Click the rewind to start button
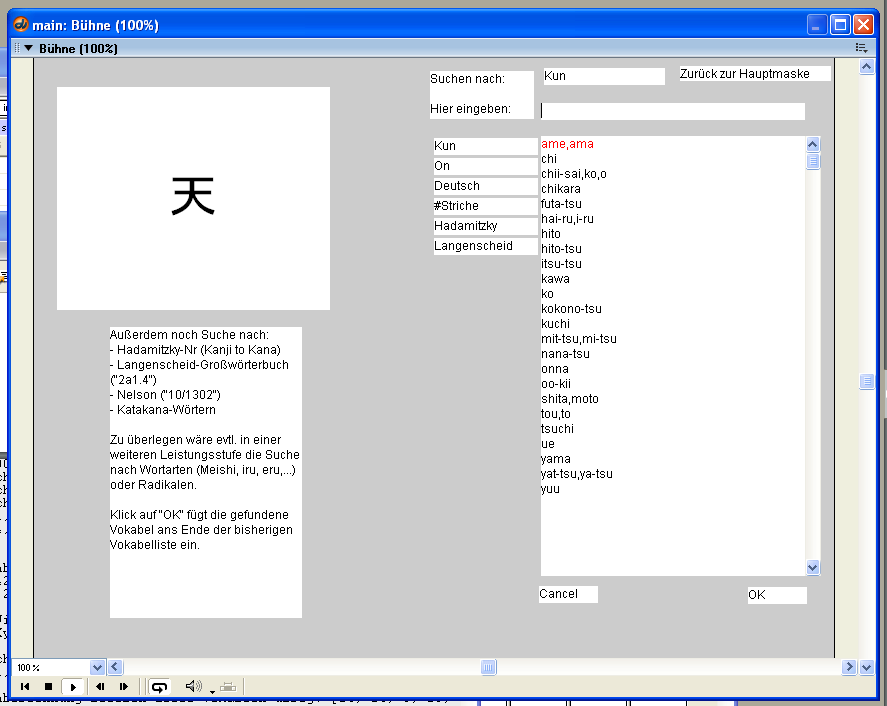 [x=25, y=687]
